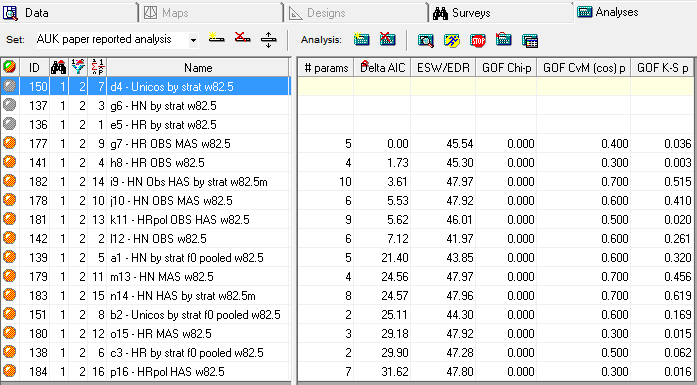Select row a1 - HN by strat f0 pooled
Screen dimensions: 697x385
pos(145,258)
